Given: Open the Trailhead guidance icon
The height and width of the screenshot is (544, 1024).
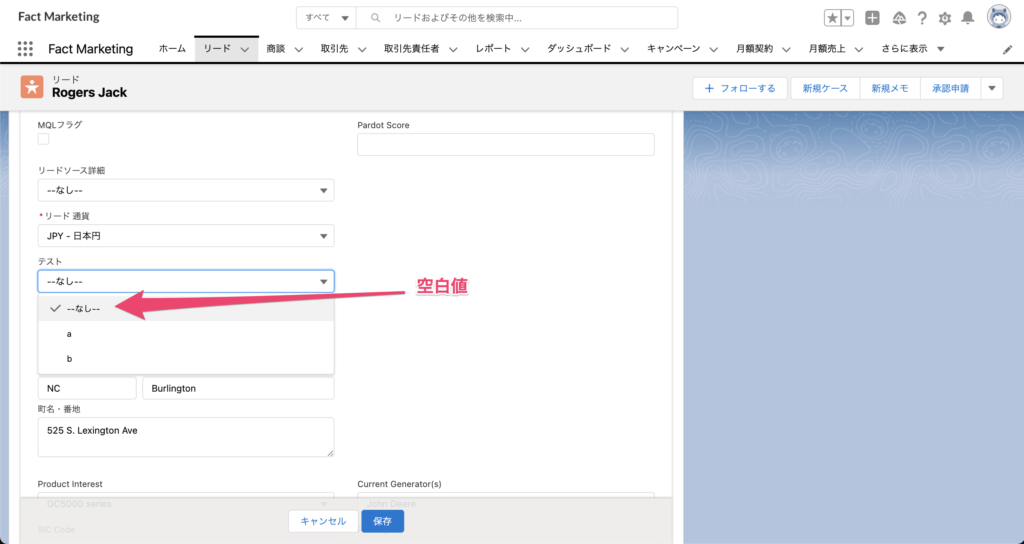Looking at the screenshot, I should tap(899, 18).
